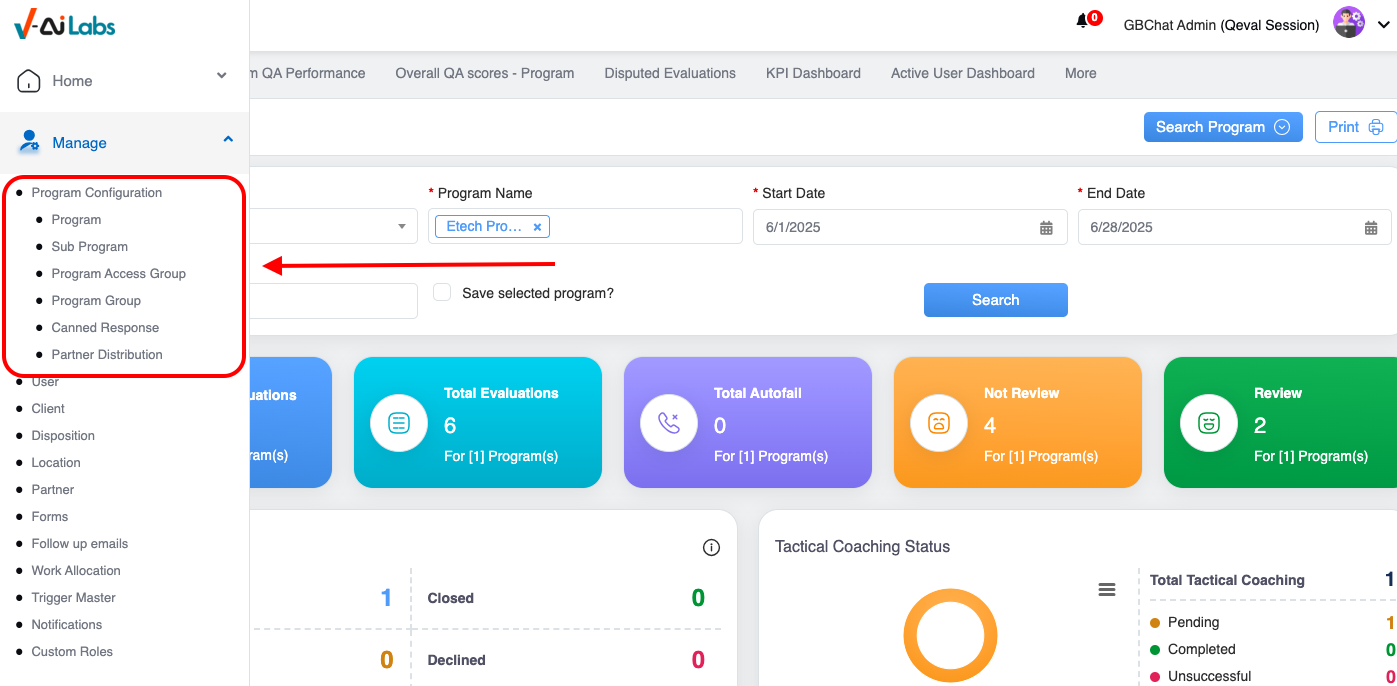
Task: Open the account dropdown arrow
Action: pyautogui.click(x=1384, y=25)
